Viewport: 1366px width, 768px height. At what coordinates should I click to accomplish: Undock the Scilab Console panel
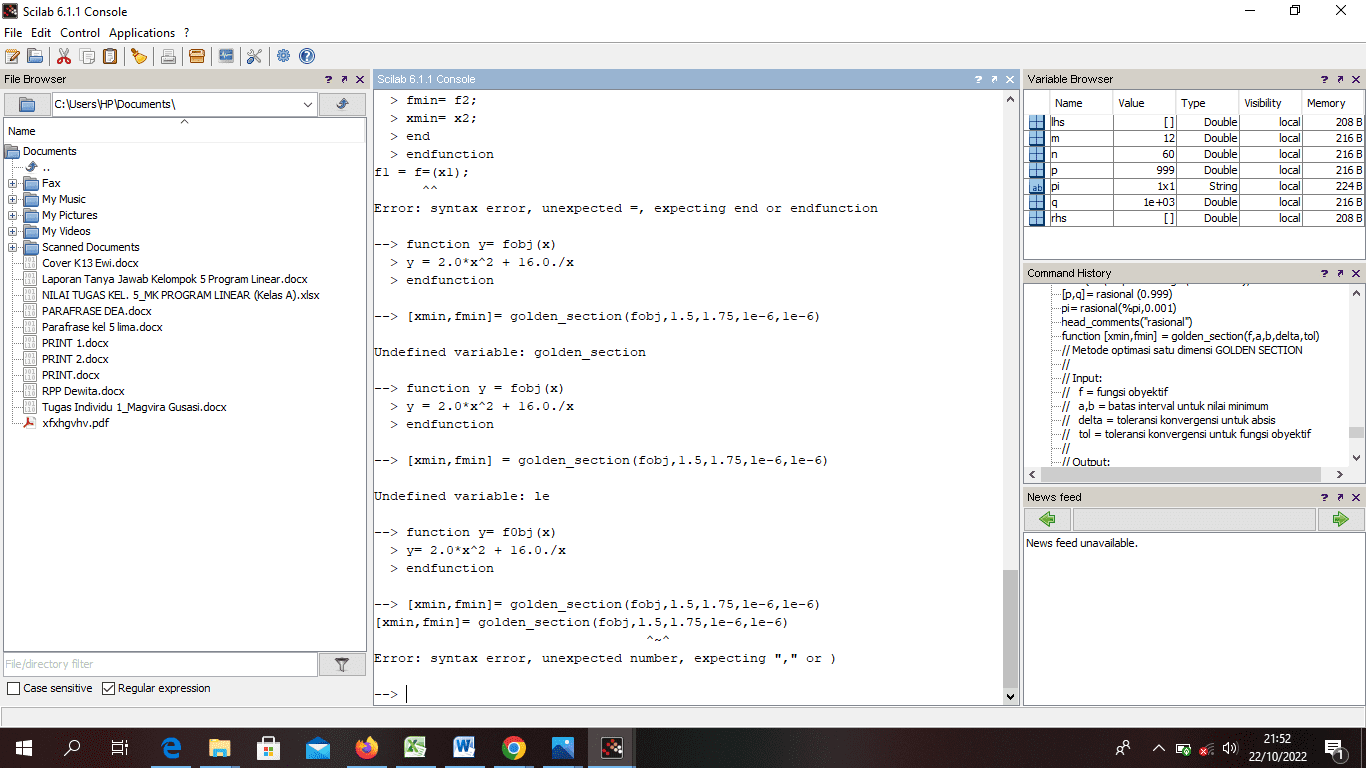point(994,79)
